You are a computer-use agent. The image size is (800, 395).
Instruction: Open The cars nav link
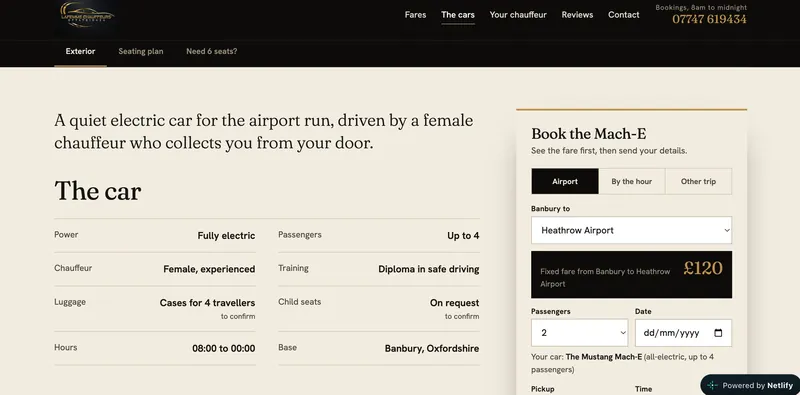click(458, 15)
